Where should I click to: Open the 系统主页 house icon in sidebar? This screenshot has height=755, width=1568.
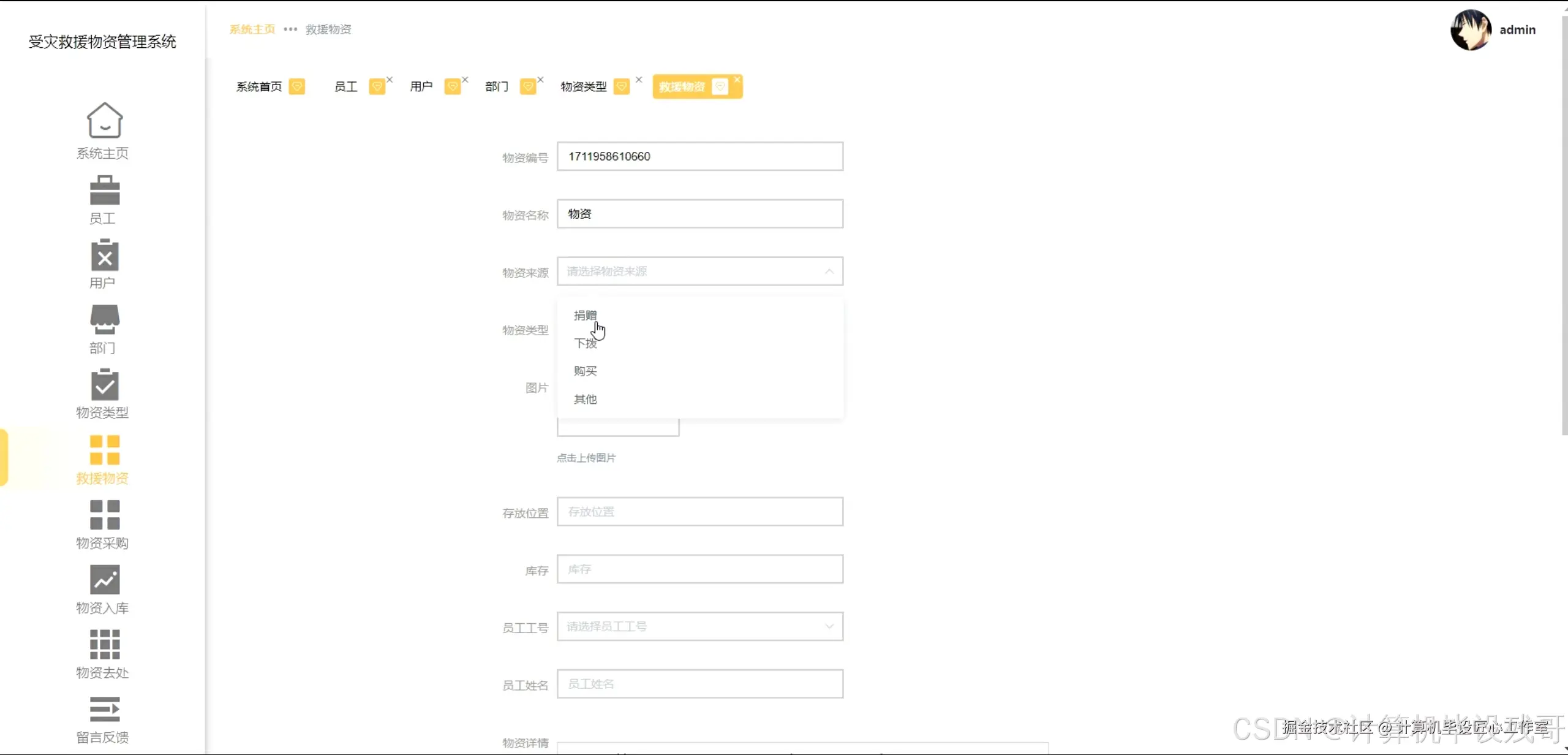[x=104, y=121]
